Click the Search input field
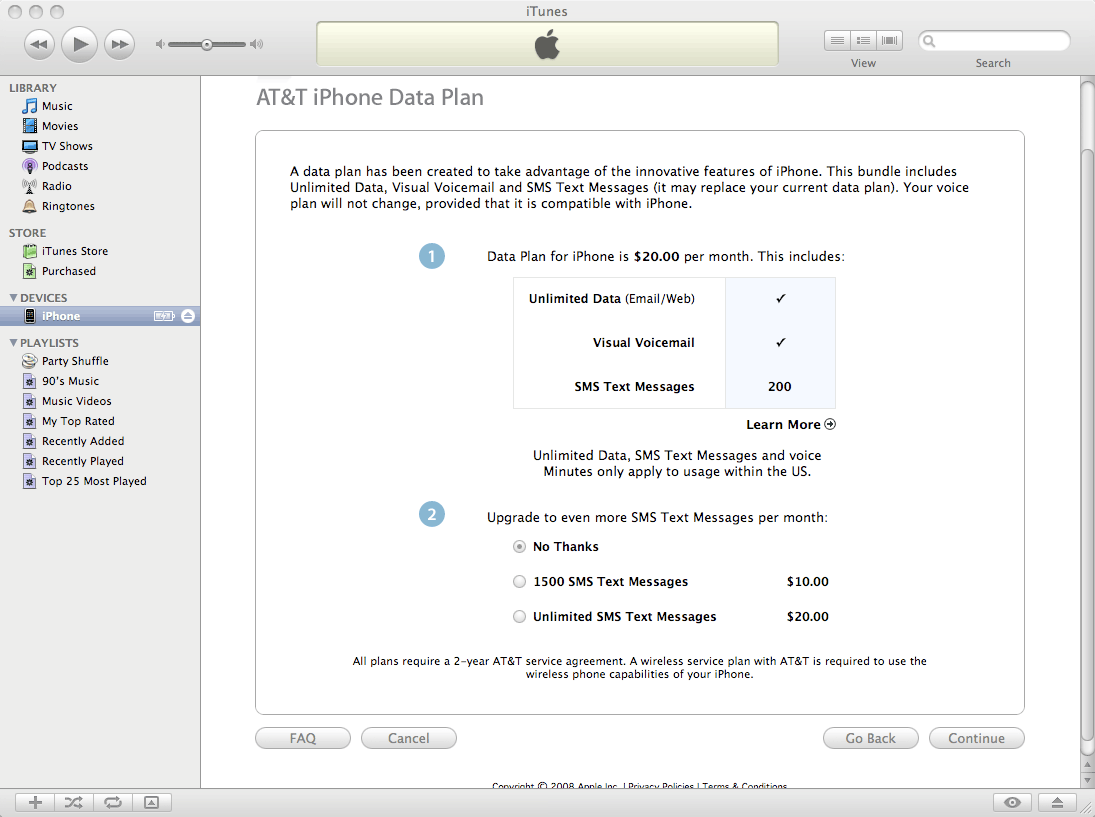This screenshot has width=1095, height=817. coord(994,41)
